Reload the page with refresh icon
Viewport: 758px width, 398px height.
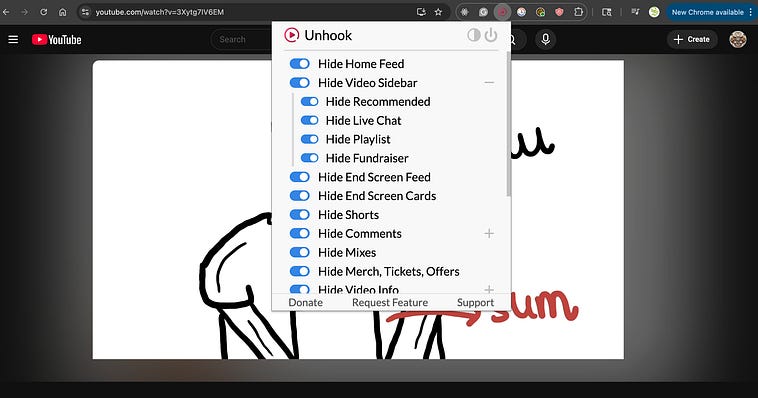pos(44,12)
